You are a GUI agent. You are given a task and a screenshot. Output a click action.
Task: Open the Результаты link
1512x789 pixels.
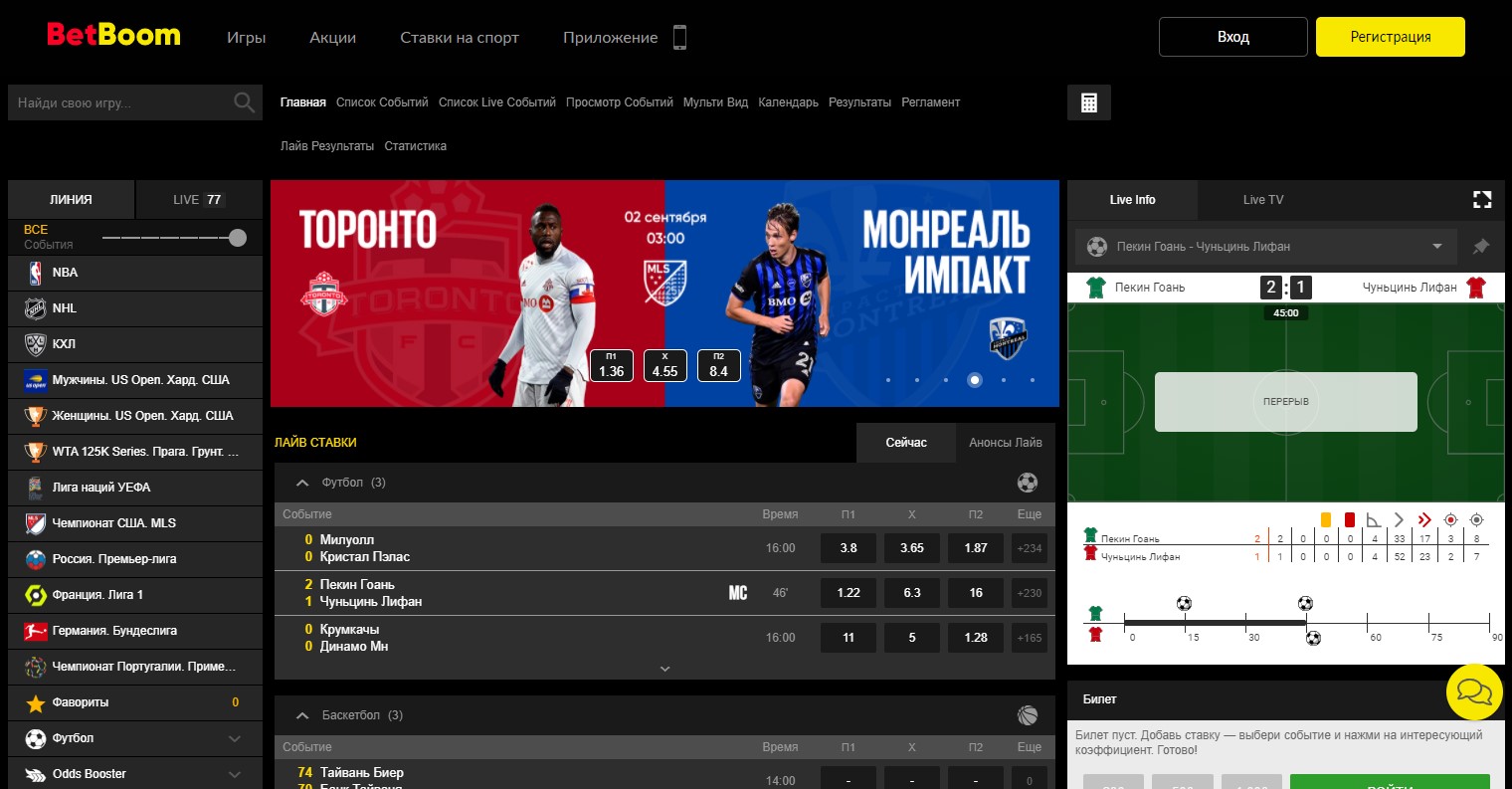(x=859, y=102)
